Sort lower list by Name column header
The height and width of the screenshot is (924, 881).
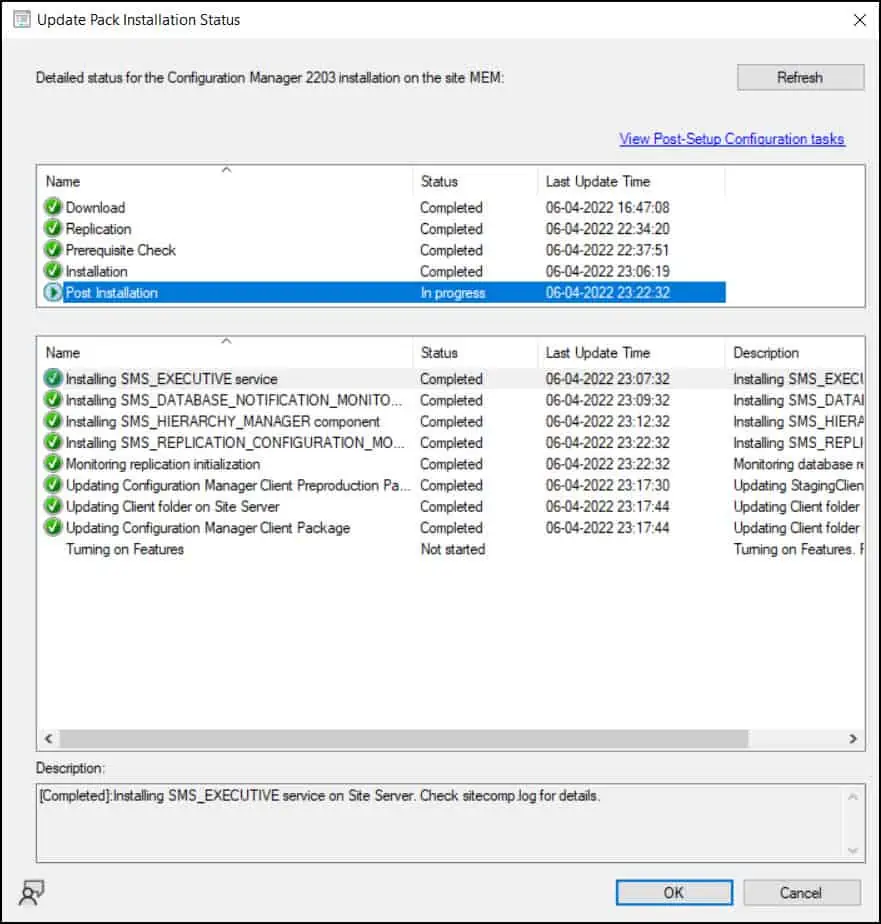coord(227,352)
